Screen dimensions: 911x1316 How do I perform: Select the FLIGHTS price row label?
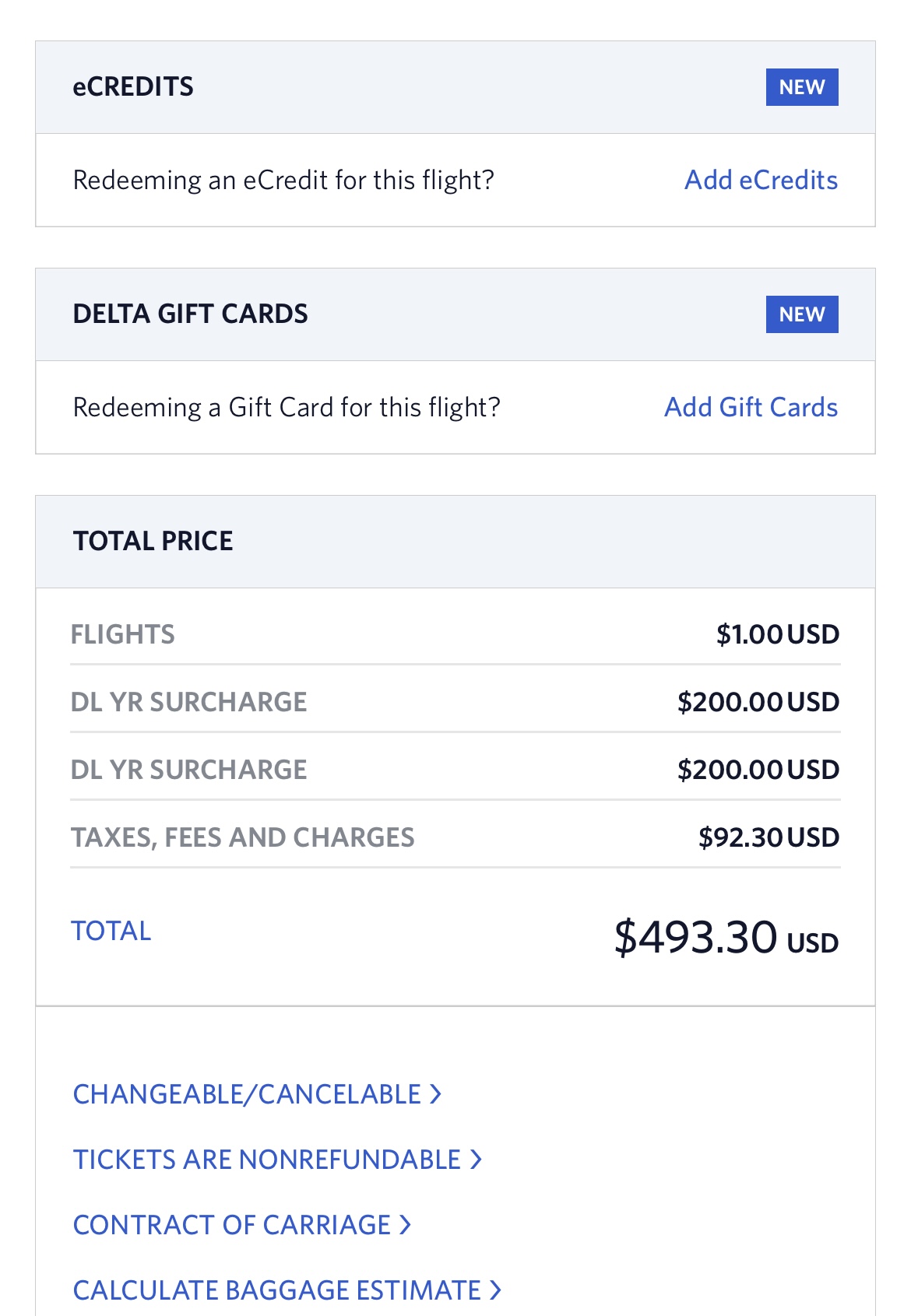[123, 634]
